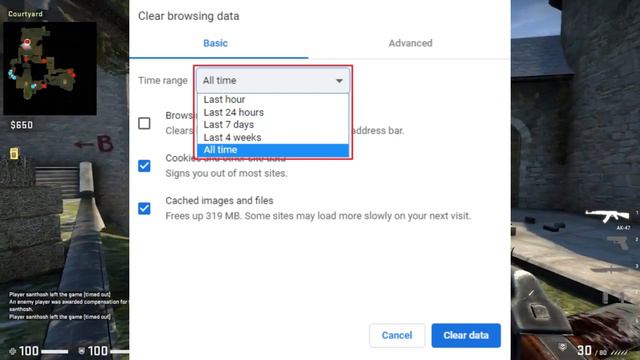Click the Clear data button
Screen dimensions: 640x360
click(x=466, y=336)
